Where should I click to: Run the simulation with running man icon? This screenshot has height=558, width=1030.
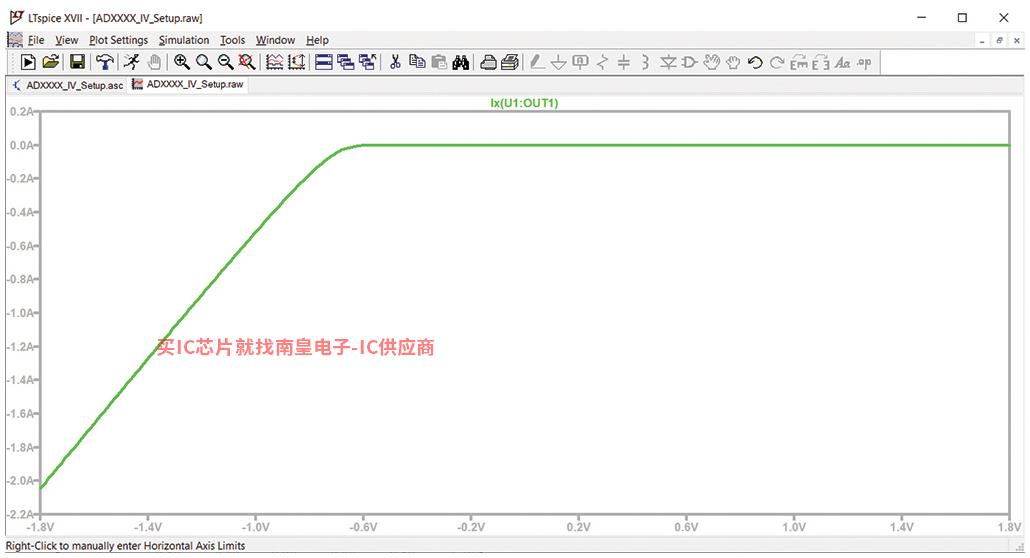point(131,62)
